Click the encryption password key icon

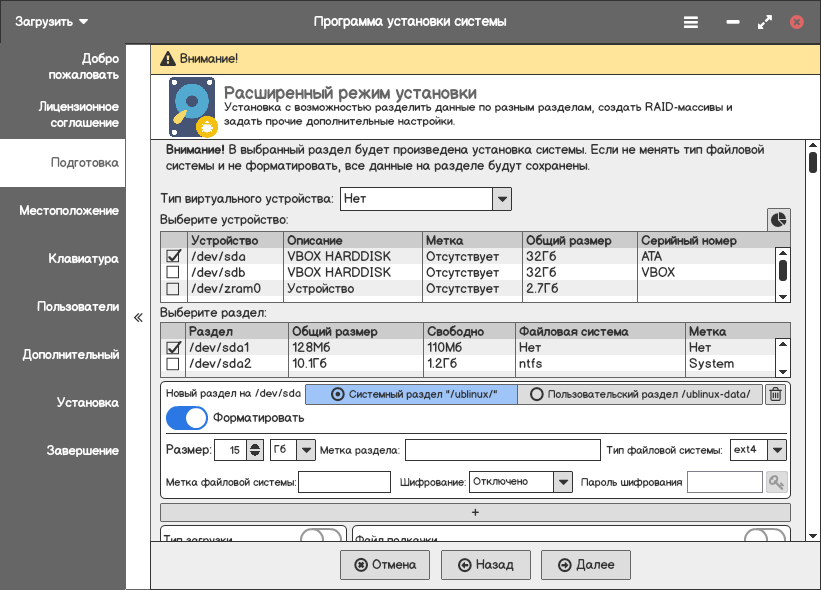coord(776,482)
